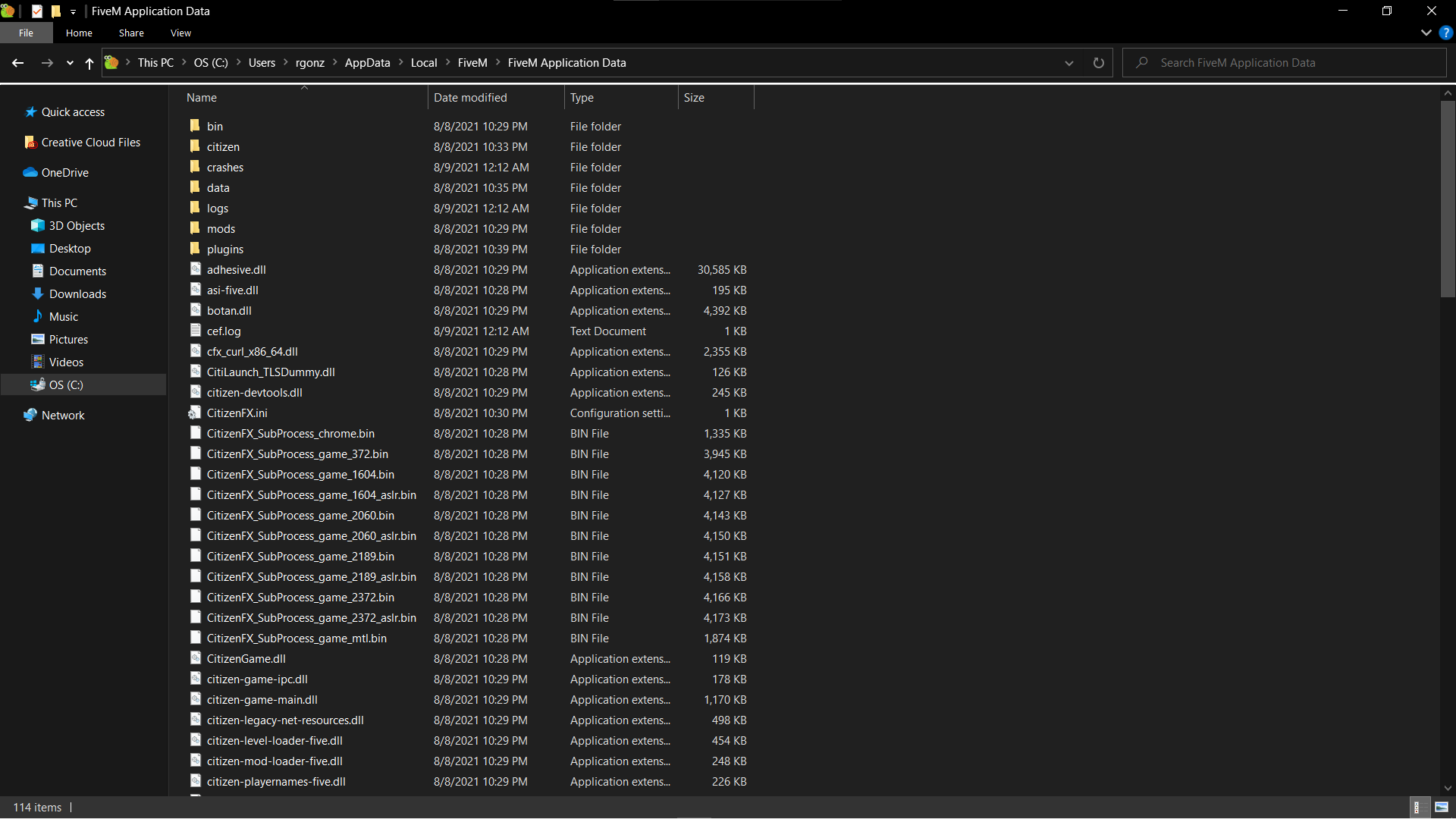Image resolution: width=1456 pixels, height=819 pixels.
Task: Open the Home ribbon tab
Action: (x=79, y=33)
